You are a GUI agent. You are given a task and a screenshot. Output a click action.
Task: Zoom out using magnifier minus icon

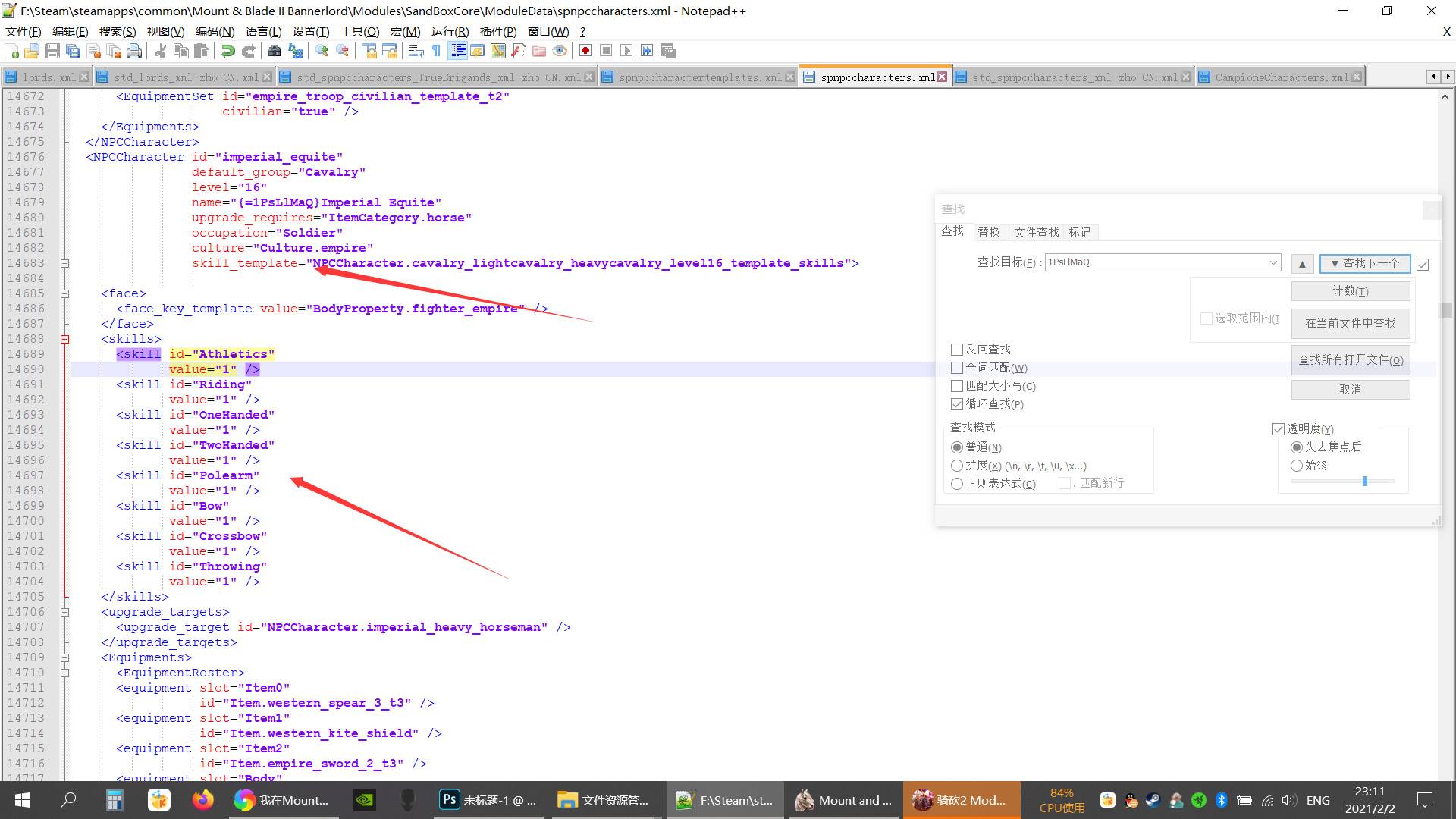click(342, 51)
